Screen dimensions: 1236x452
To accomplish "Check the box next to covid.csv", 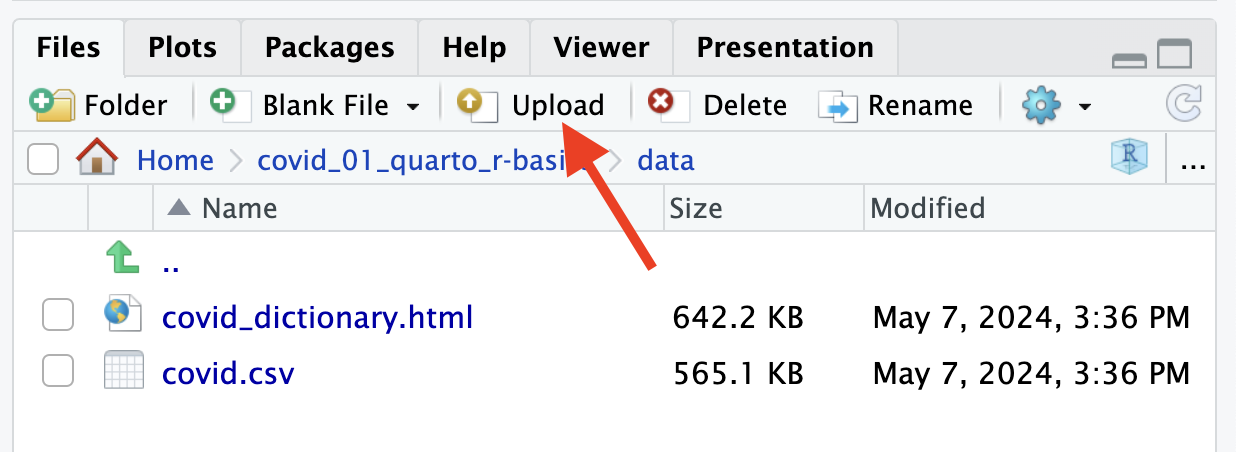I will pyautogui.click(x=58, y=374).
